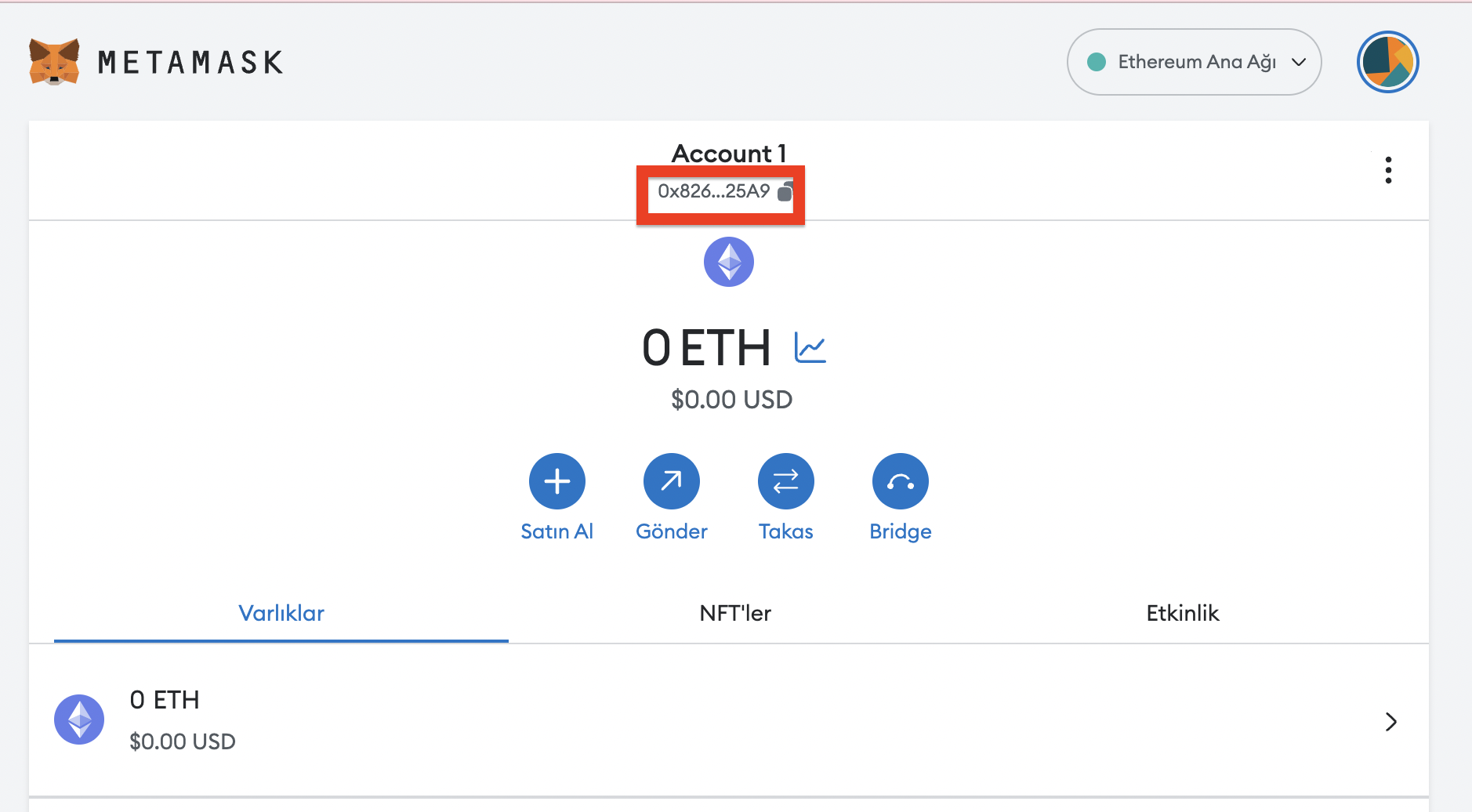Click the Satın Al label

557,531
